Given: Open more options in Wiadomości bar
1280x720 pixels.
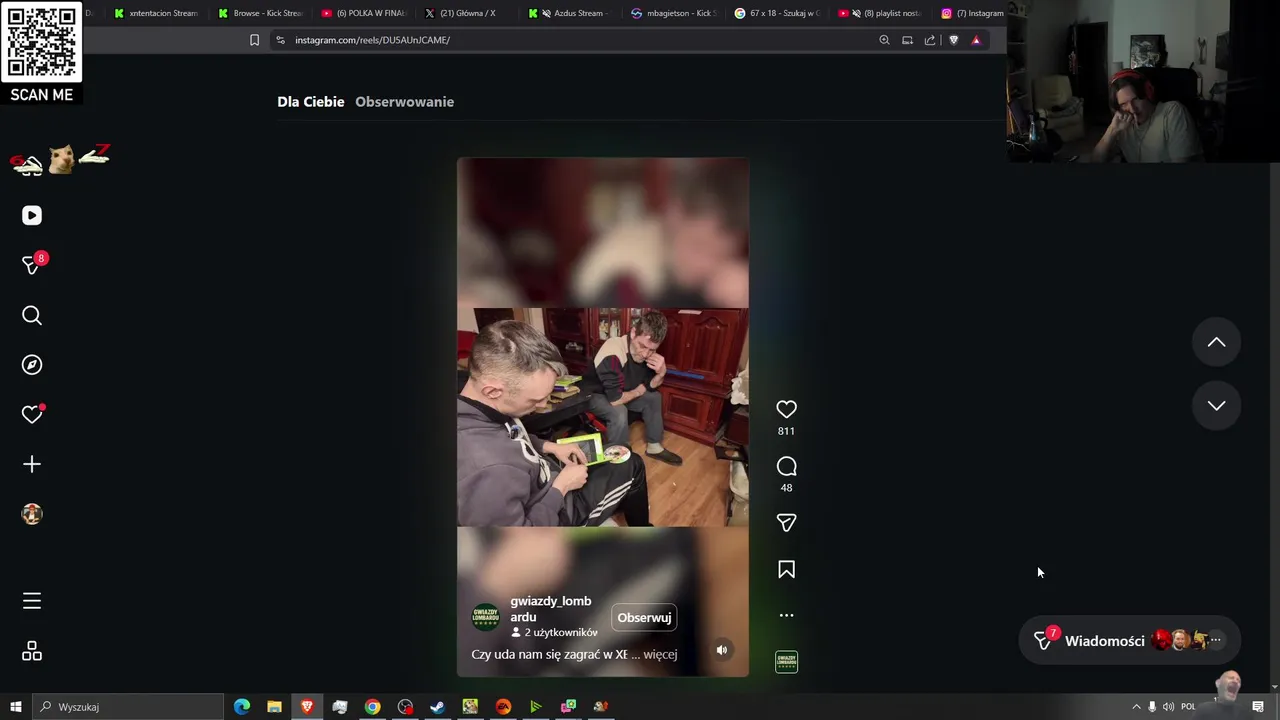Looking at the screenshot, I should pyautogui.click(x=1215, y=640).
